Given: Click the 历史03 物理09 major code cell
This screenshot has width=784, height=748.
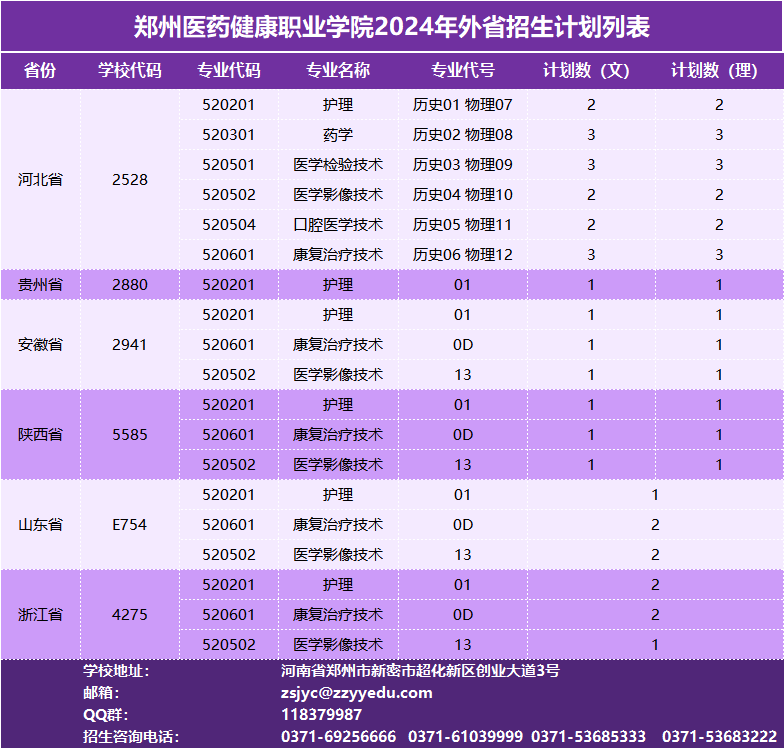Looking at the screenshot, I should [x=462, y=165].
